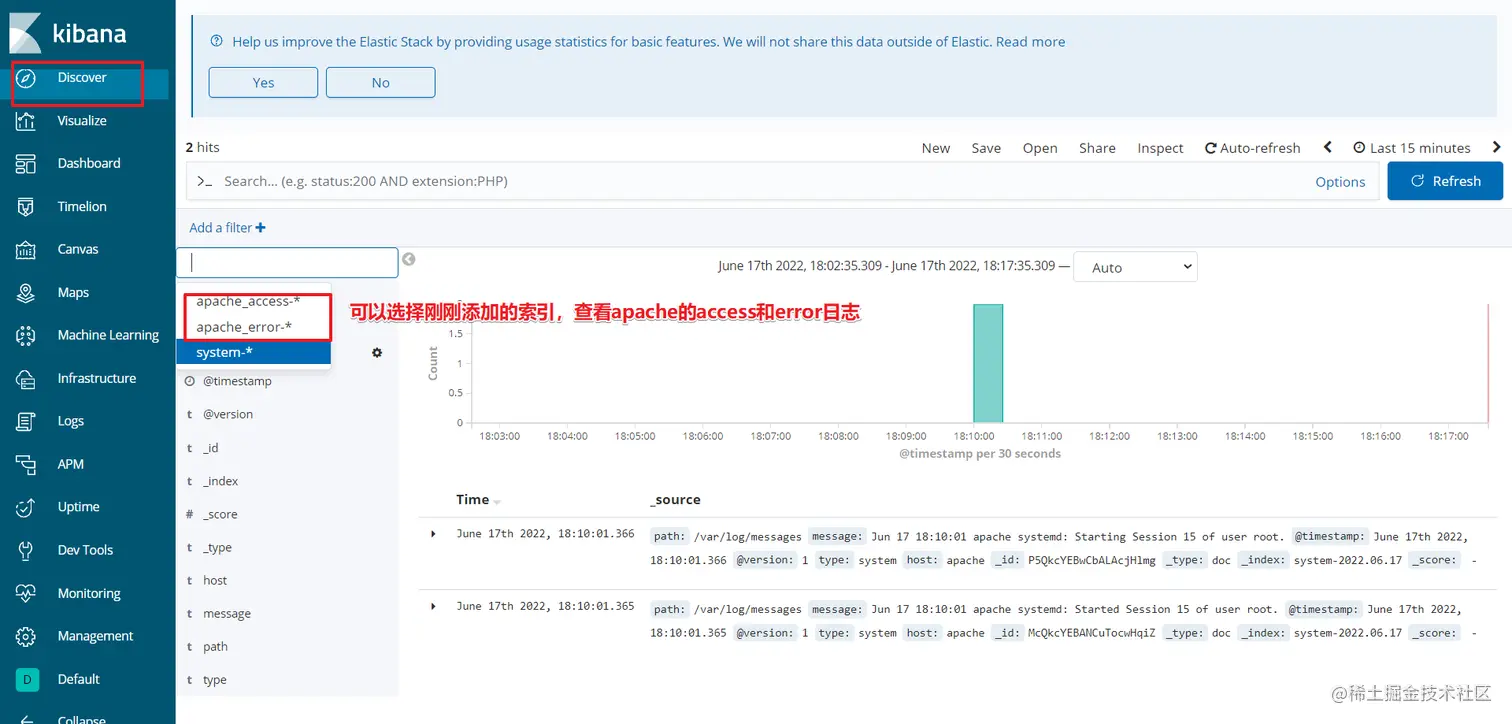Open the Dashboard section icon
The image size is (1512, 724).
pos(27,163)
